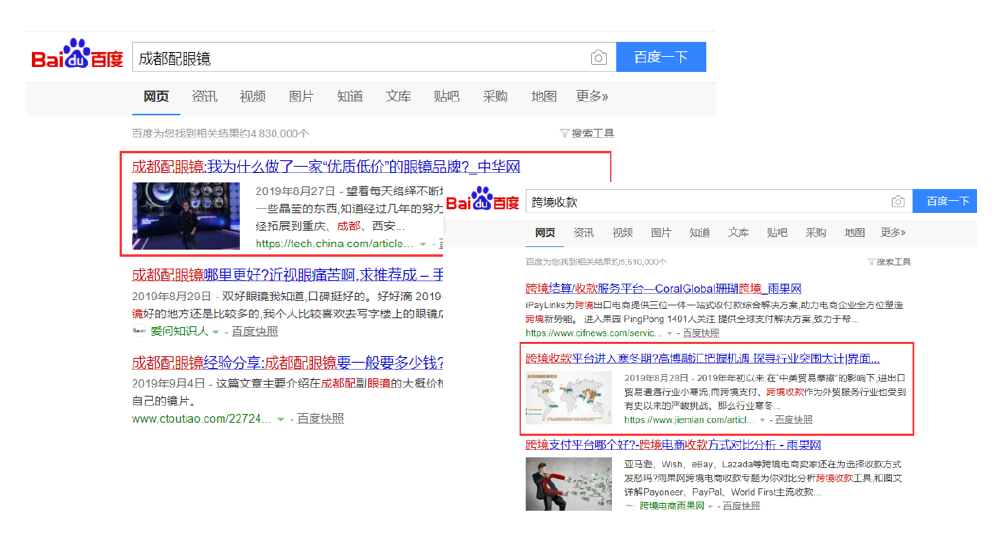Open 百度快照 for the ctoutiao.com result
This screenshot has height=544, width=1000.
click(x=320, y=419)
